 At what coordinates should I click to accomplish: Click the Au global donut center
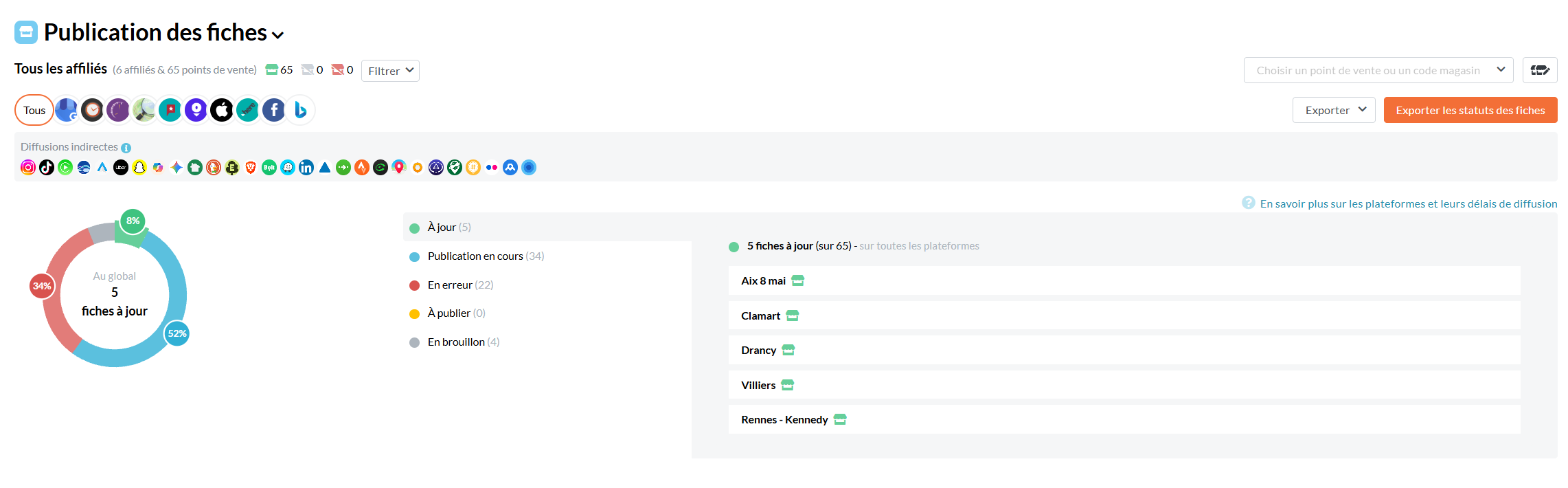(x=115, y=294)
